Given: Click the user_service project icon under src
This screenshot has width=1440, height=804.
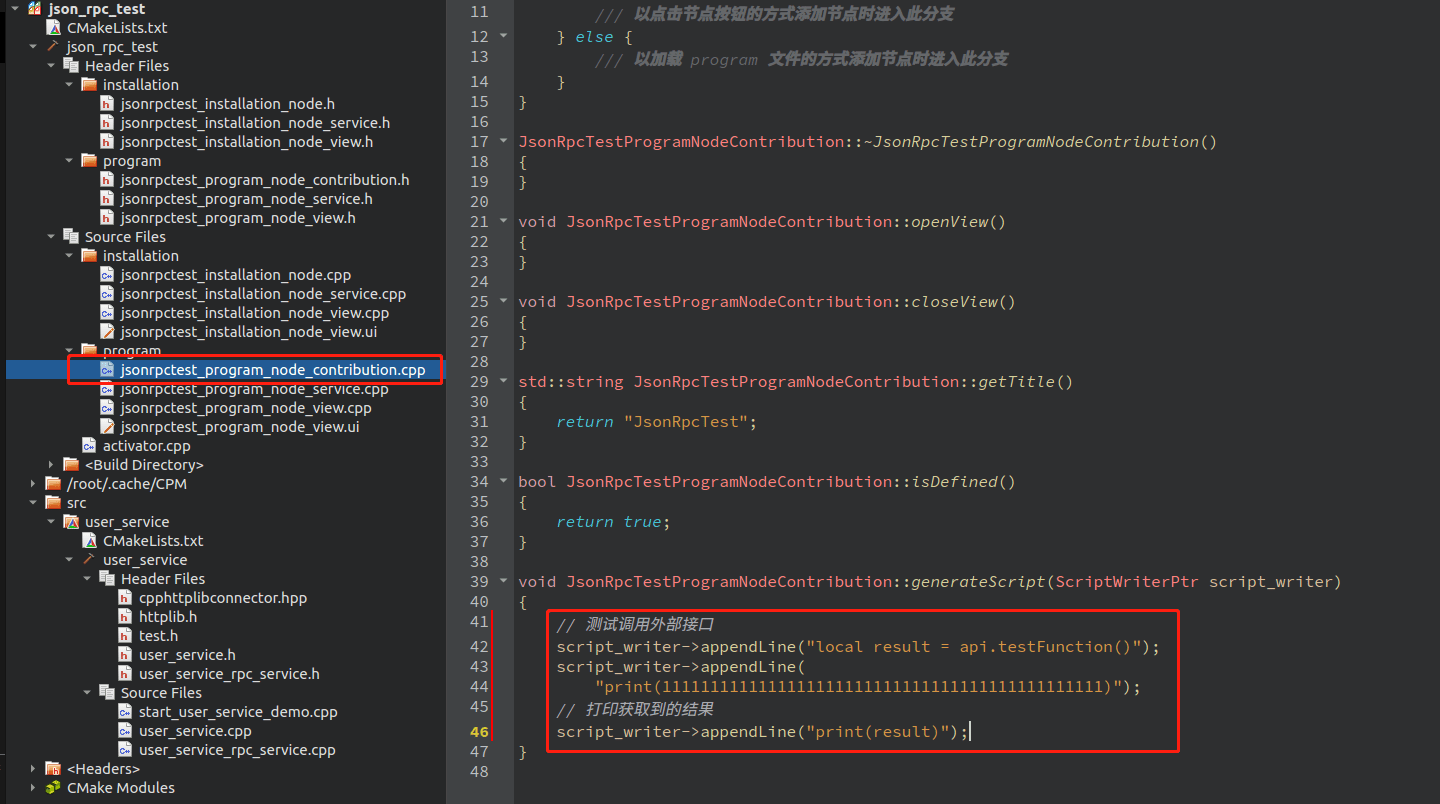Looking at the screenshot, I should [x=71, y=522].
